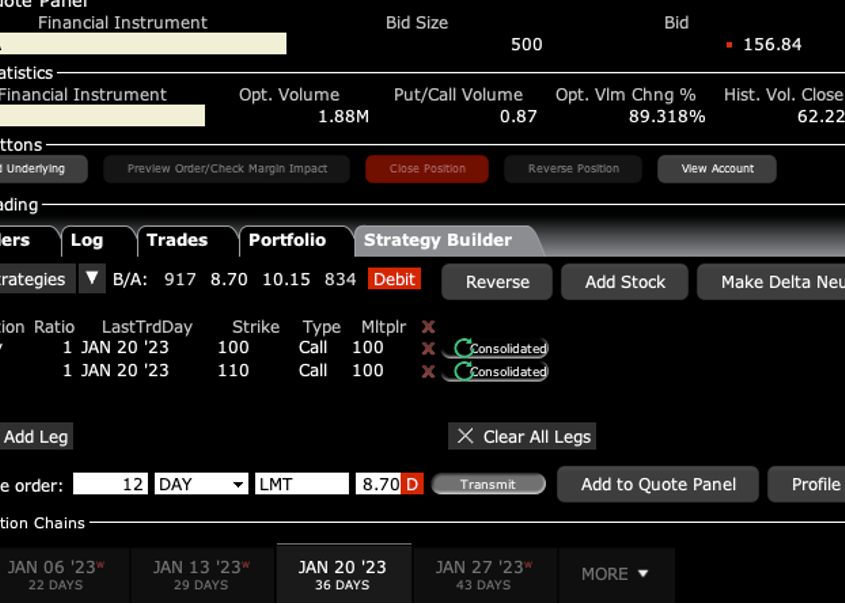Screen dimensions: 845x604
Task: Switch to the Portfolio tab
Action: click(287, 240)
